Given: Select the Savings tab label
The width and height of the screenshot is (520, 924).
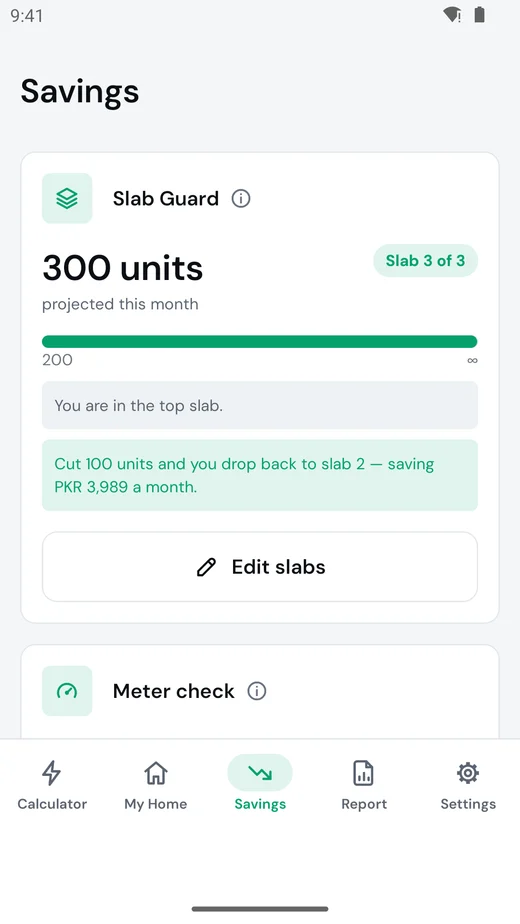Looking at the screenshot, I should point(260,804).
